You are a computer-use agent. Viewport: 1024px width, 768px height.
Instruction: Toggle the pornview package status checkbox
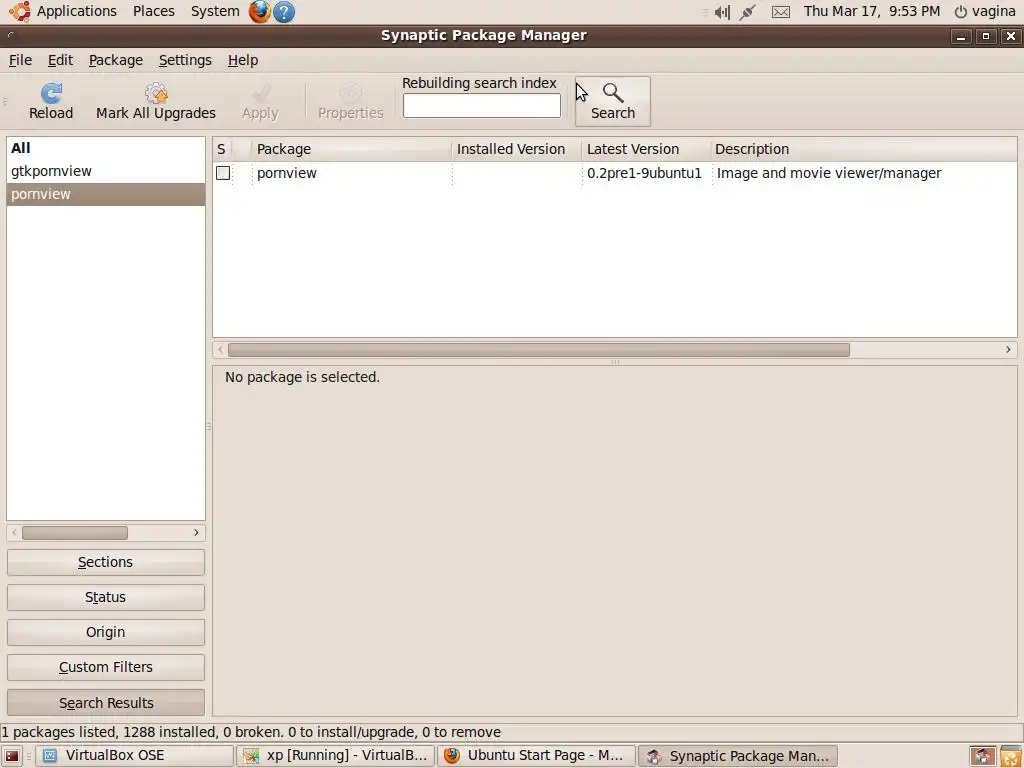coord(223,173)
